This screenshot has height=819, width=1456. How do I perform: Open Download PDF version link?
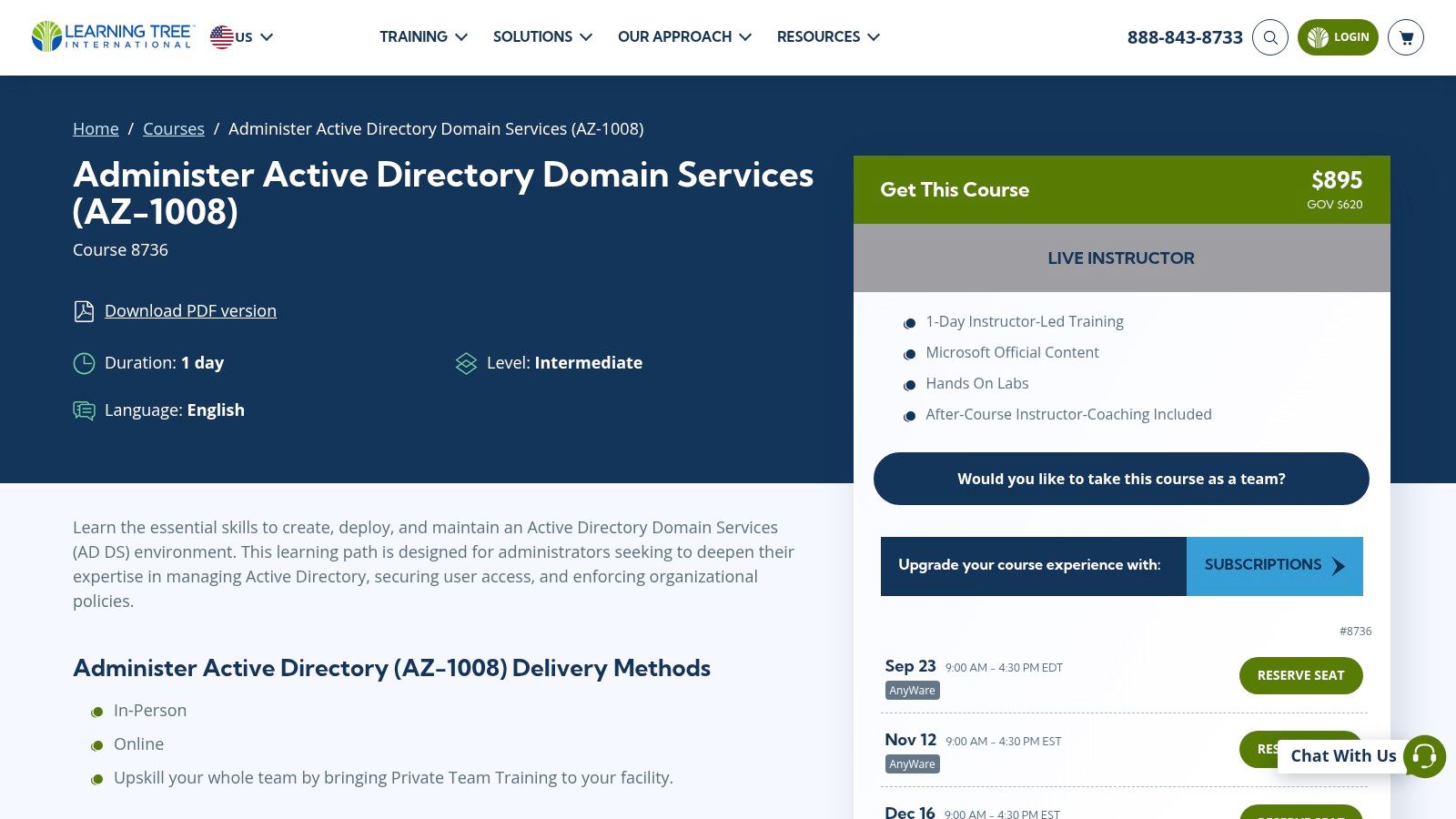point(190,311)
